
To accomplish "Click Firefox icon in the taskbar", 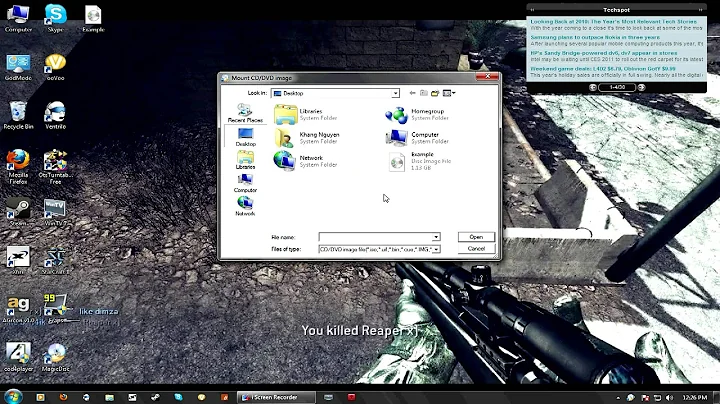I will [x=63, y=397].
